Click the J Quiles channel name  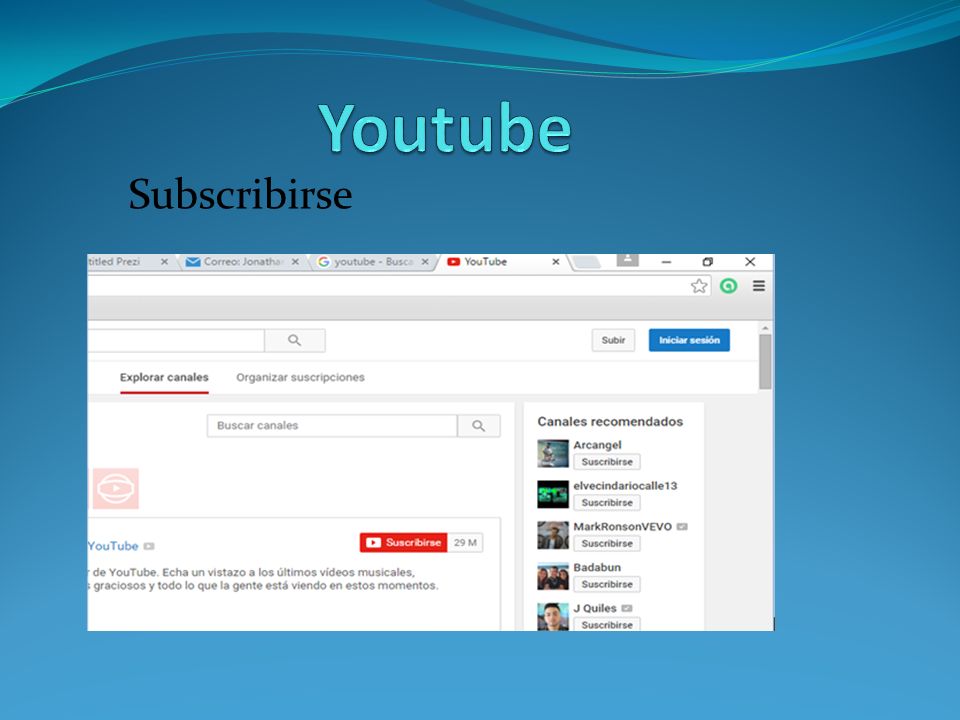click(x=594, y=609)
